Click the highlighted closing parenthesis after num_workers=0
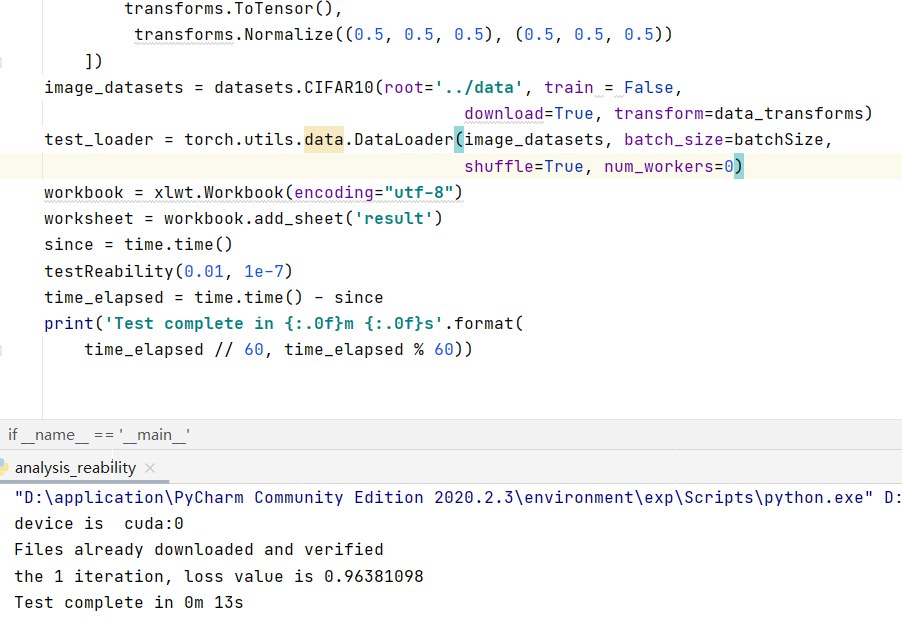Screen dimensions: 902x618 (738, 166)
